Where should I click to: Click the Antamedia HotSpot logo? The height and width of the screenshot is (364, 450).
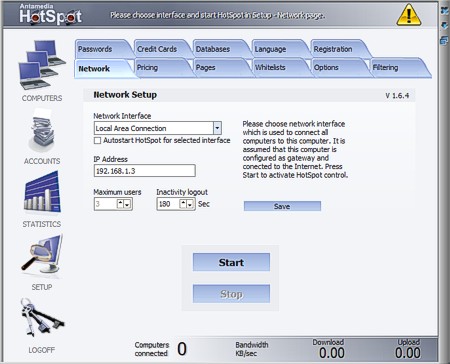tap(50, 14)
